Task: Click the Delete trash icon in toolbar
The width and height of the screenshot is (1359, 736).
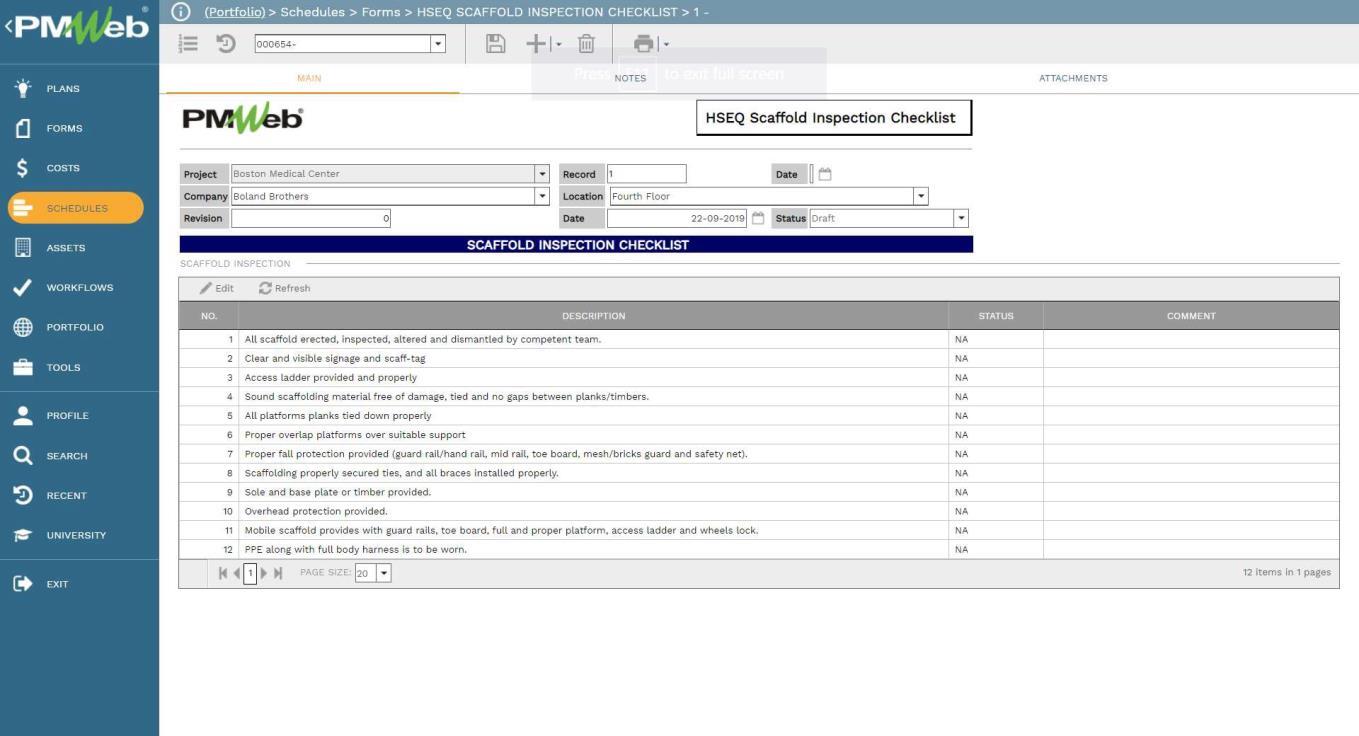Action: click(587, 43)
